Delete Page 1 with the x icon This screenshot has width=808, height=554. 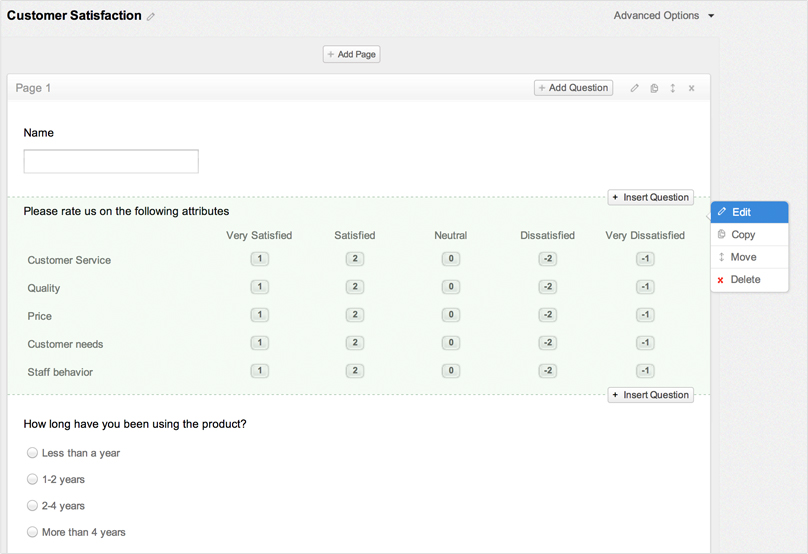(692, 88)
